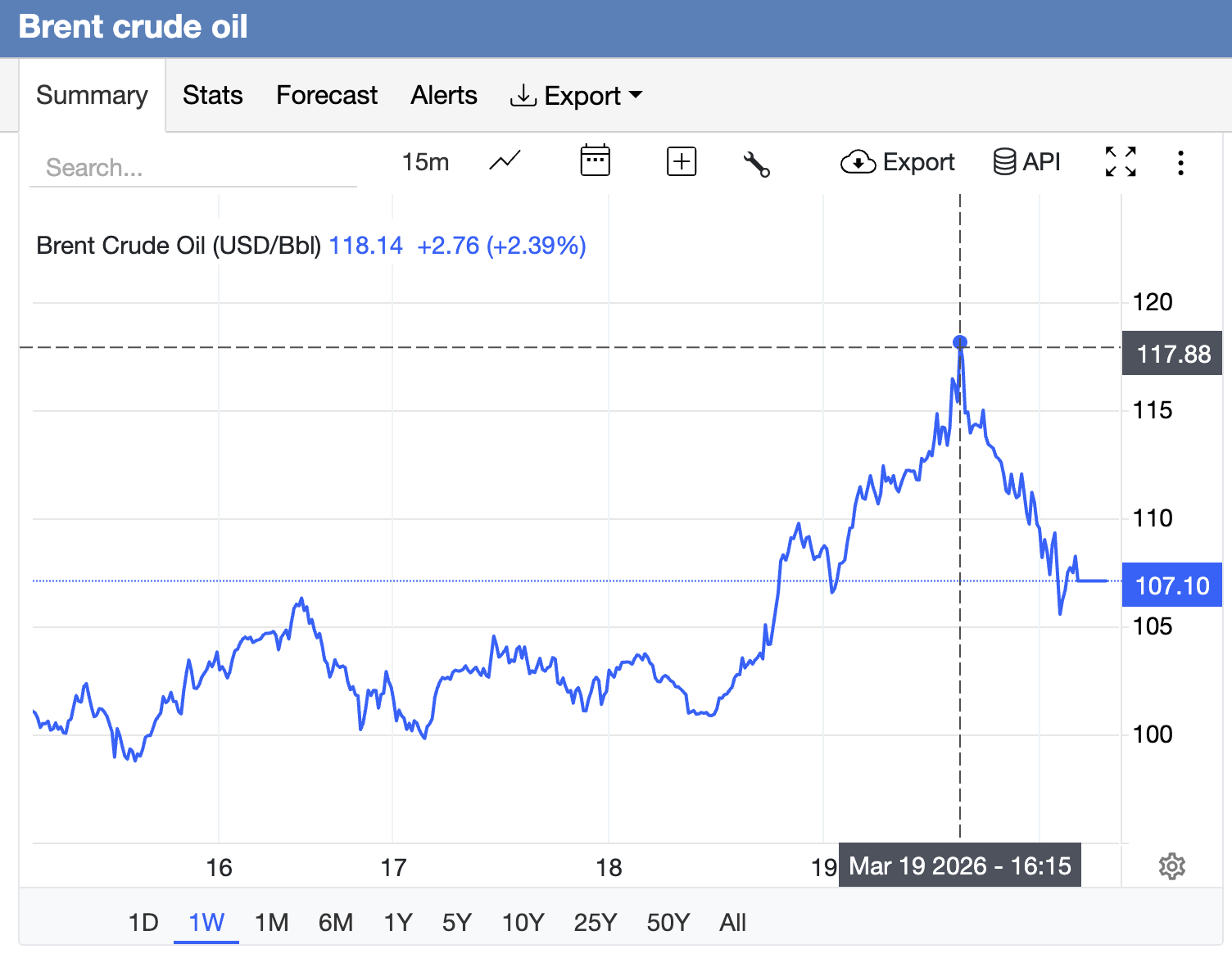Select the 1M time range
This screenshot has width=1232, height=958.
point(271,923)
